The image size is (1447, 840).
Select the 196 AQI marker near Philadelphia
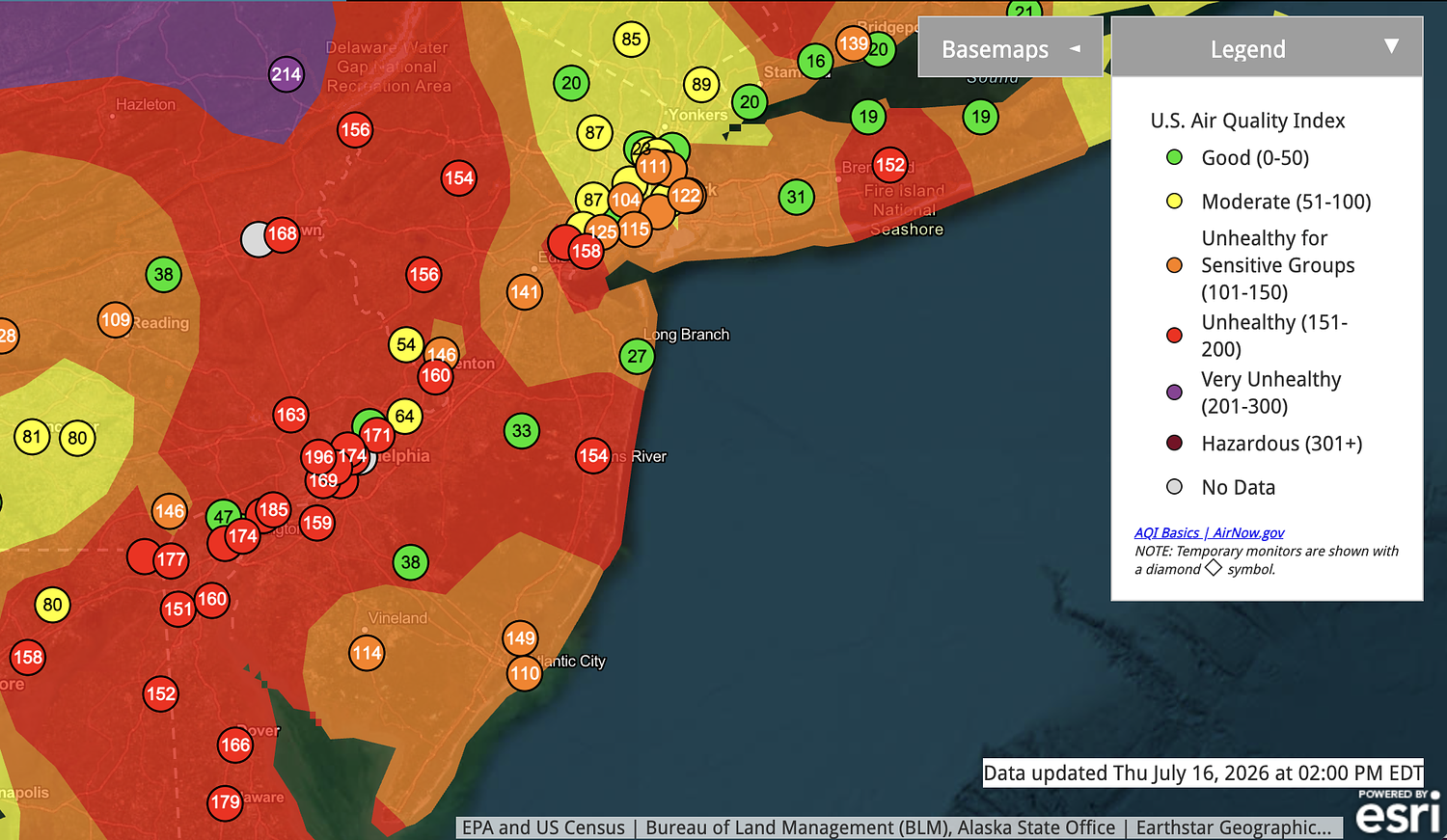pos(318,457)
